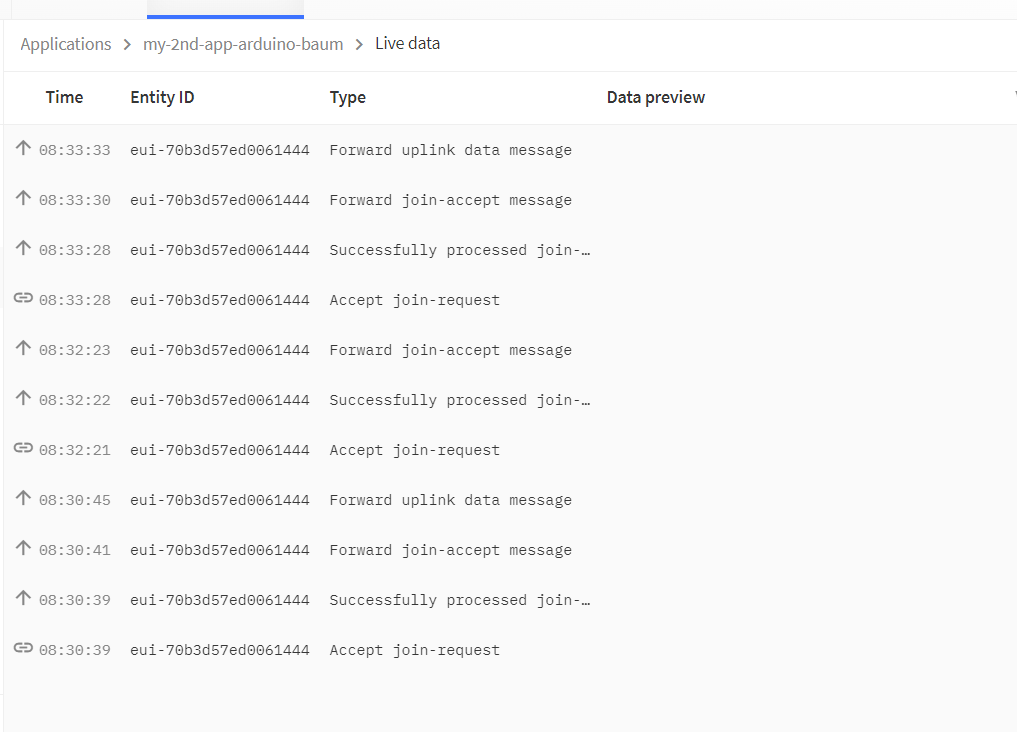This screenshot has width=1017, height=732.
Task: Click entity ID eui-70b3d57ed0061444 in the 08:32:21 row
Action: click(220, 450)
